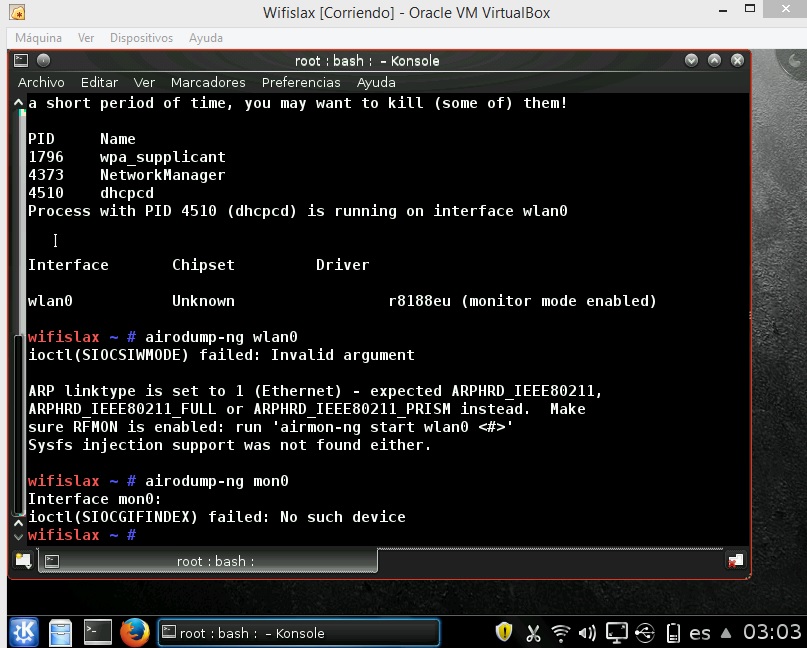
Task: Click PID '1796' in the process list
Action: (x=46, y=157)
